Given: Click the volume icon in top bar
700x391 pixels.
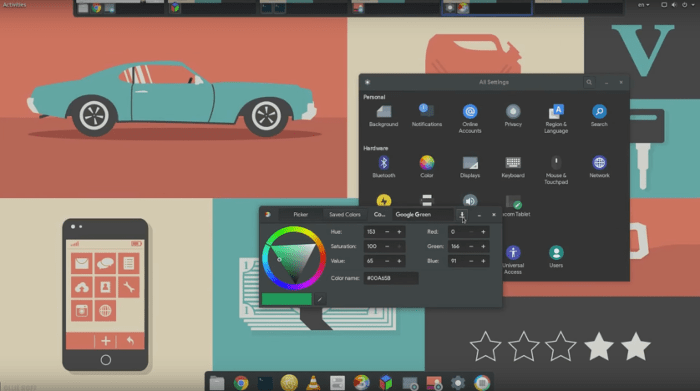Looking at the screenshot, I should [674, 5].
